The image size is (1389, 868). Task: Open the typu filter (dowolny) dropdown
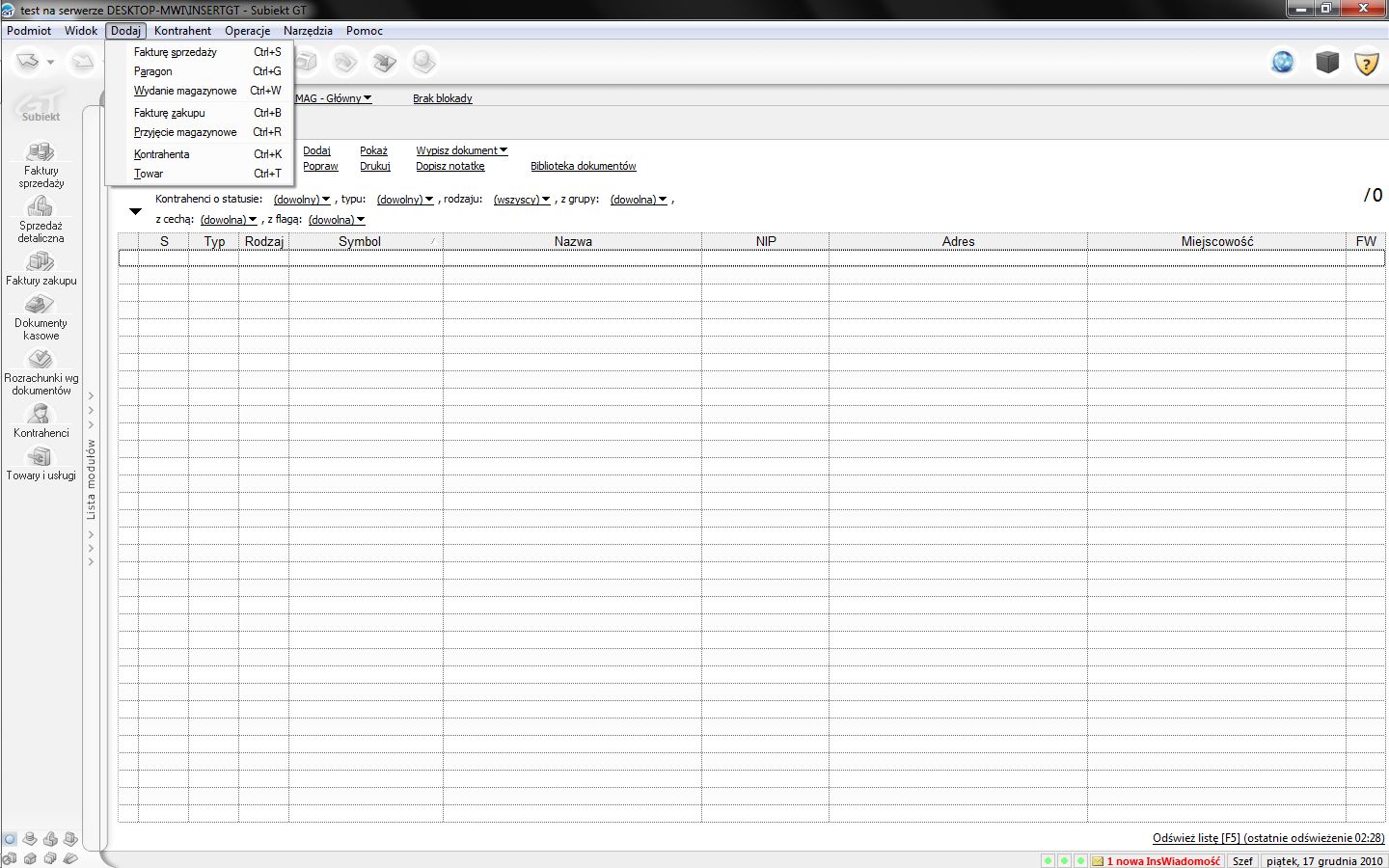click(x=405, y=200)
